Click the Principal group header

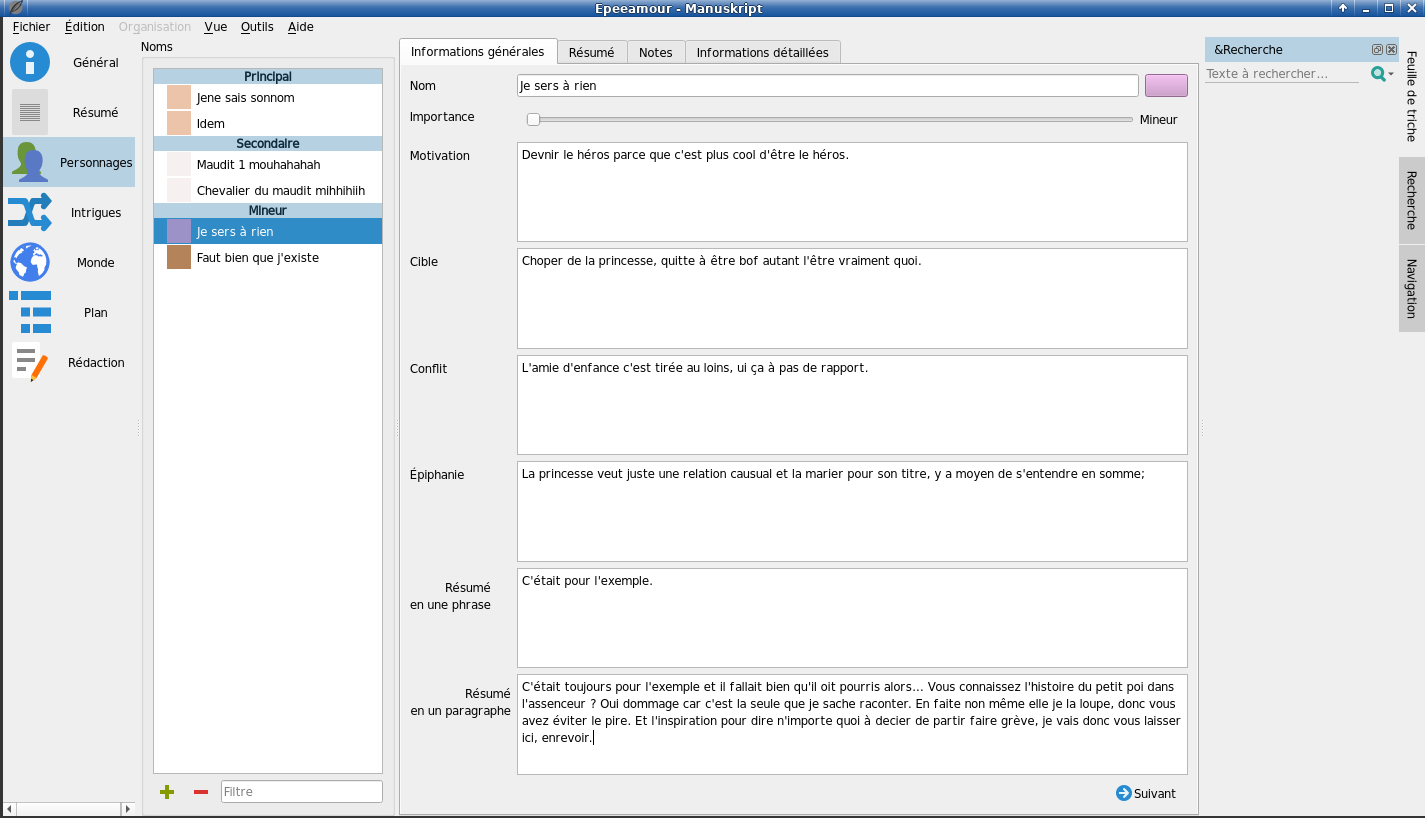pyautogui.click(x=268, y=76)
